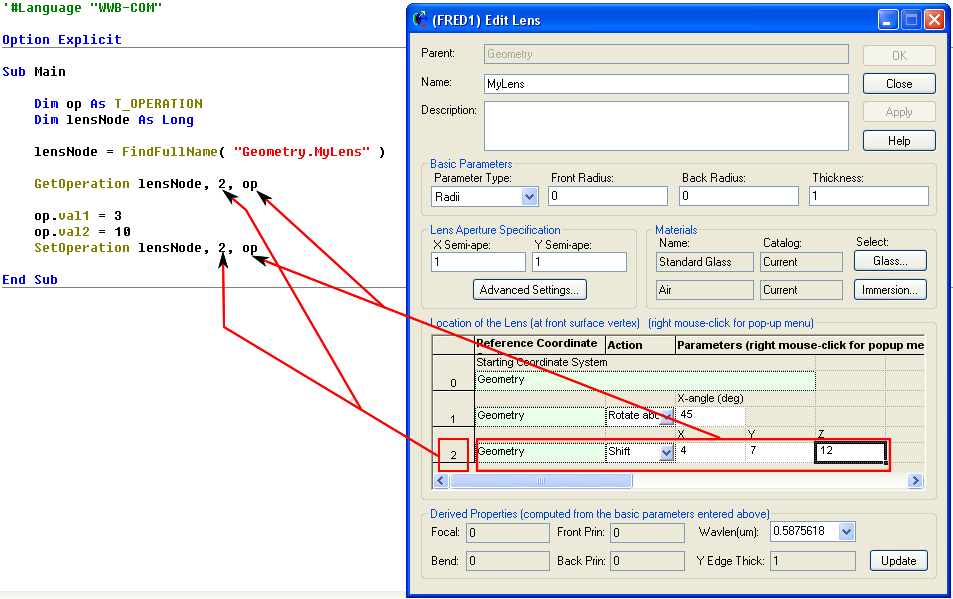Open the Parameter Type dropdown showing Radii
953x599 pixels.
point(487,197)
